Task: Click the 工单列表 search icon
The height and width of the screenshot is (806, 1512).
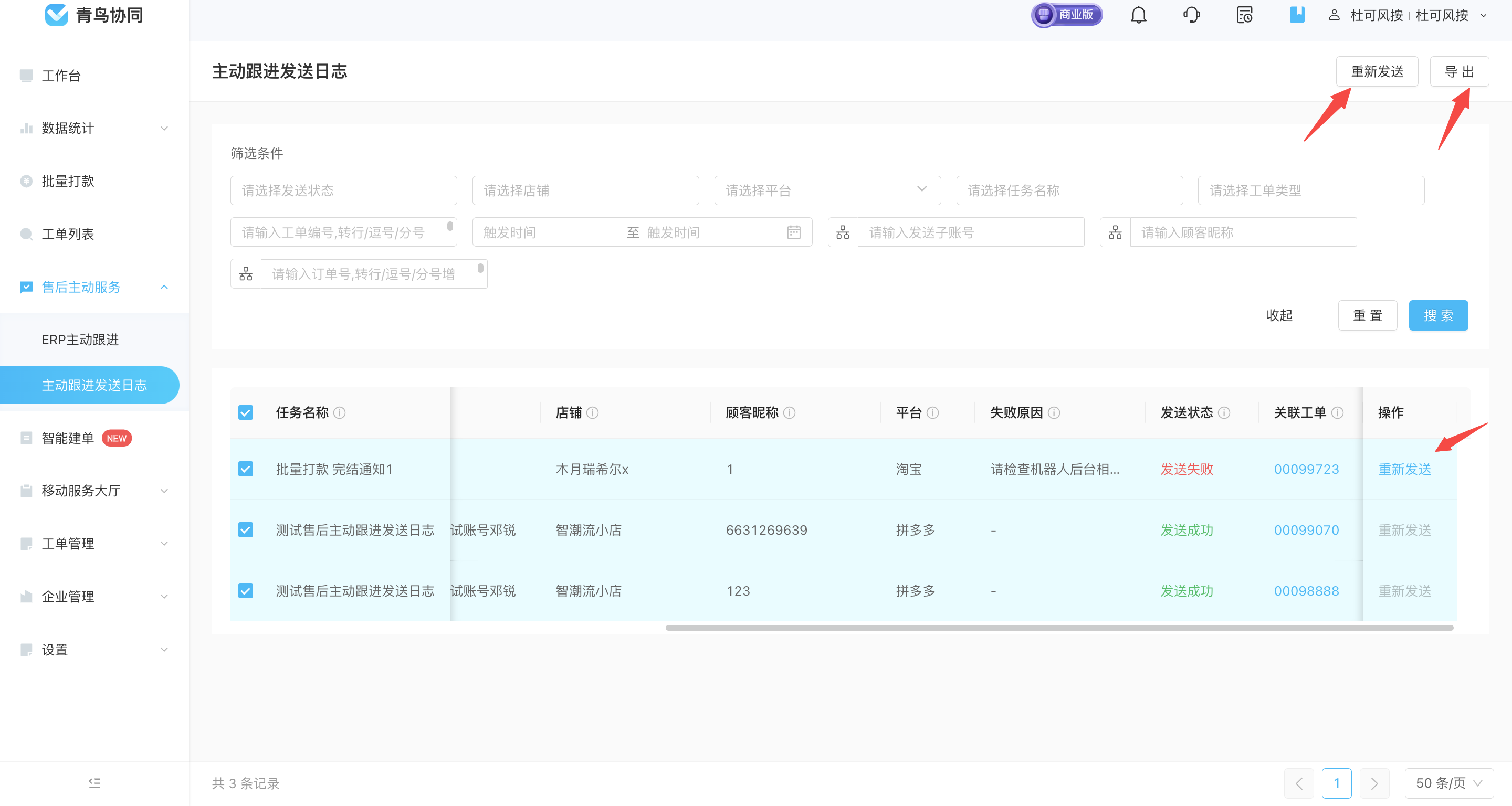Action: coord(26,234)
